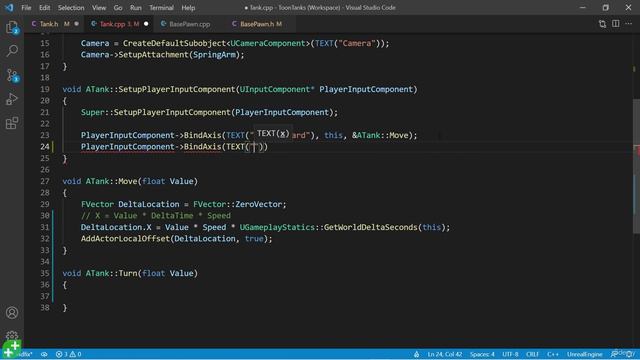Open the Extensions view

(x=12, y=123)
